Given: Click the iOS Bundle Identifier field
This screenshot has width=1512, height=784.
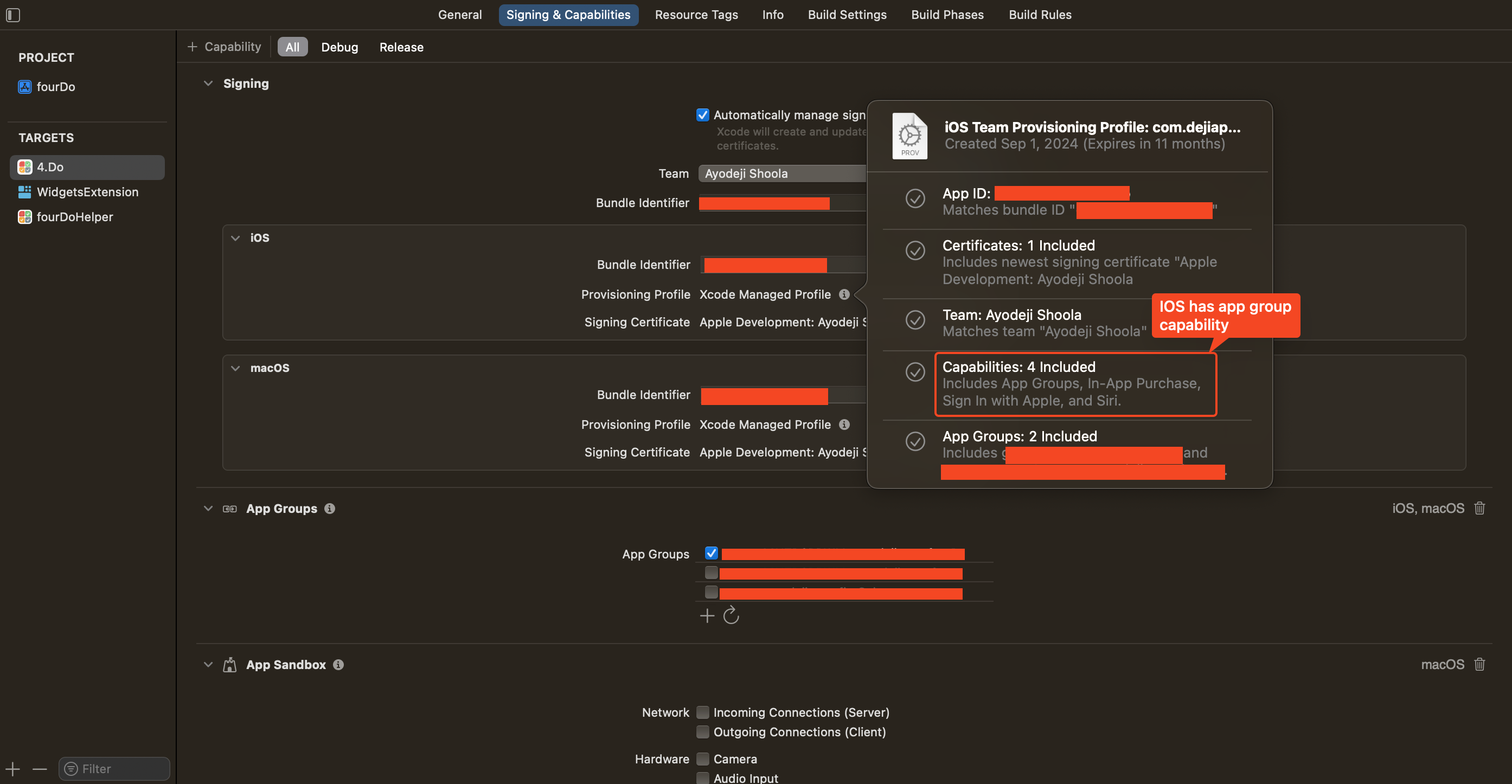Looking at the screenshot, I should [x=783, y=265].
